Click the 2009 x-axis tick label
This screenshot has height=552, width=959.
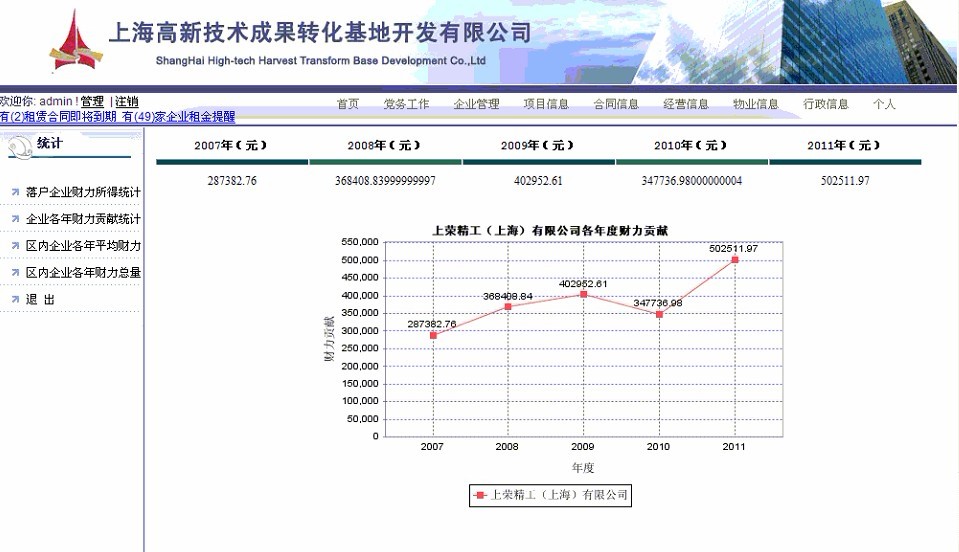click(582, 447)
